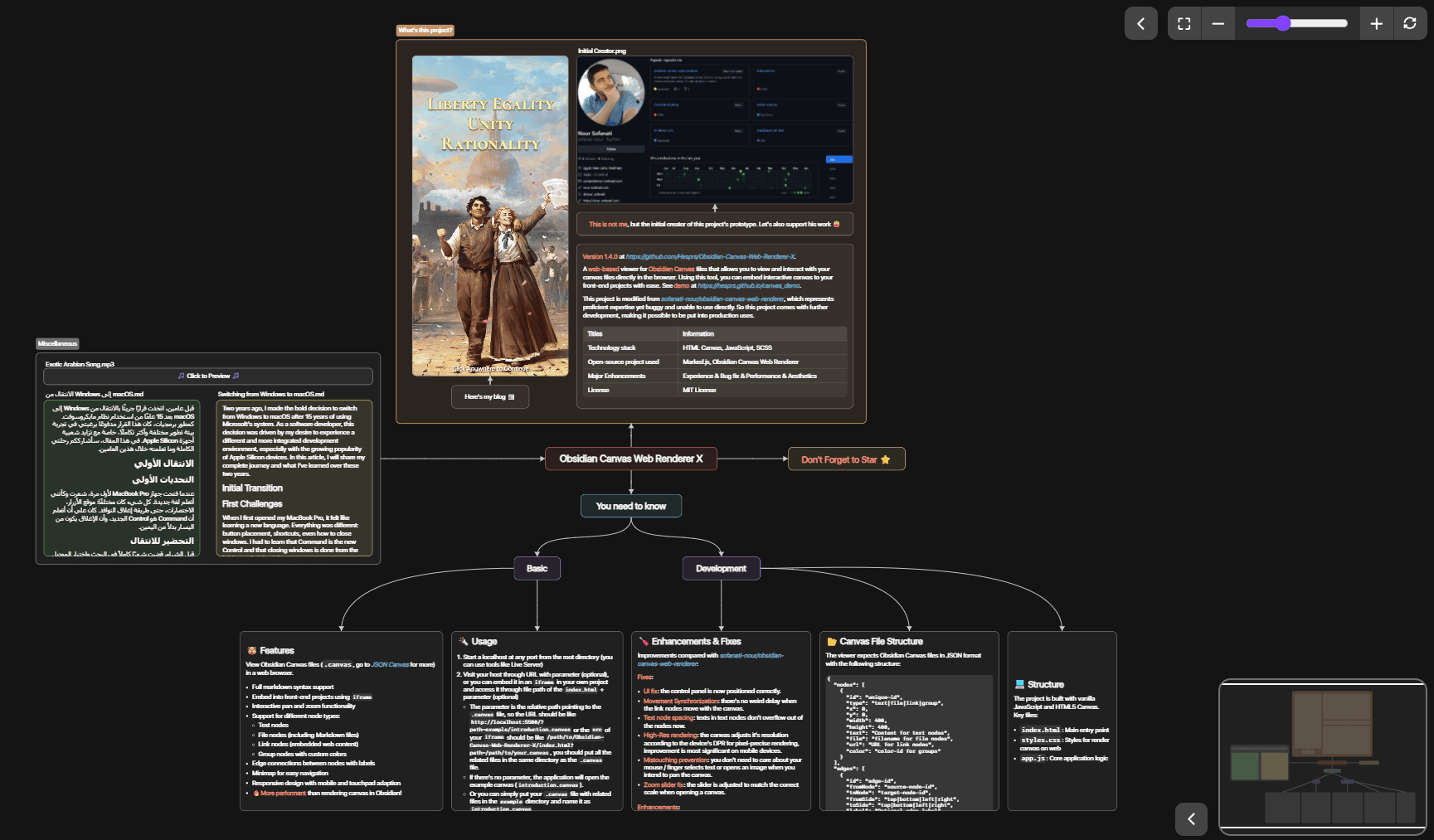Click the This is not me note

(x=715, y=224)
